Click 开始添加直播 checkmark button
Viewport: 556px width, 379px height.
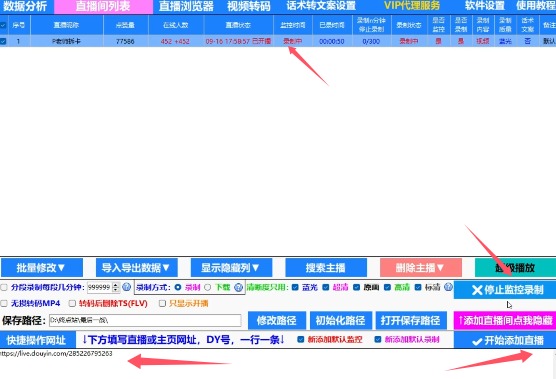[505, 340]
